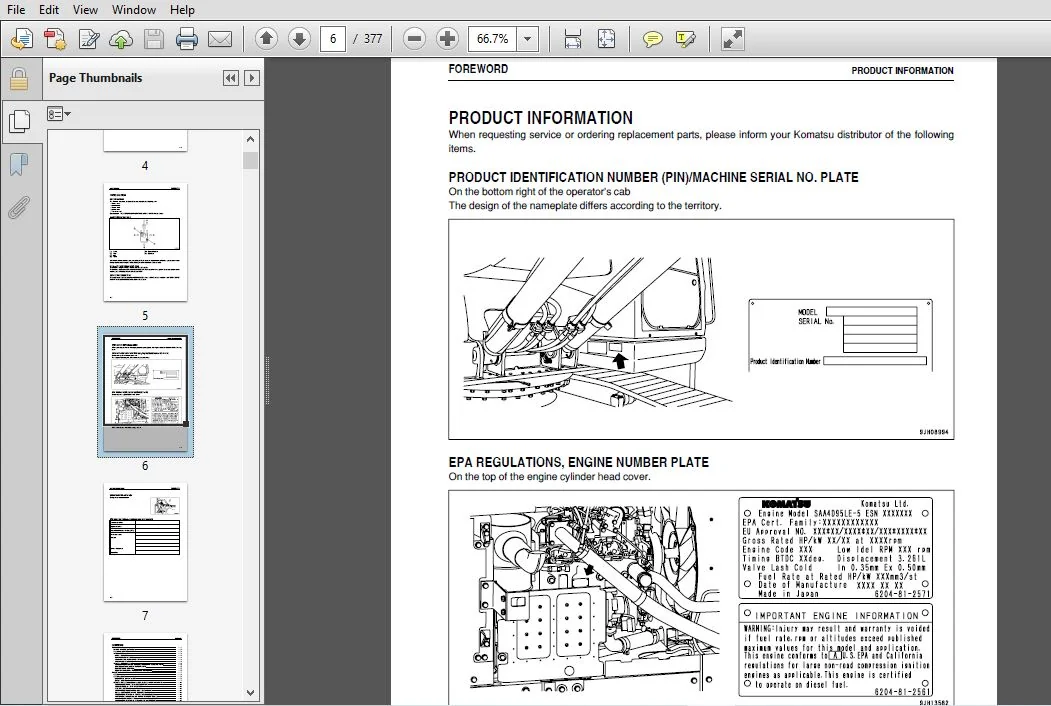Viewport: 1051px width, 706px height.
Task: Click the read mode expand icon
Action: pos(732,39)
